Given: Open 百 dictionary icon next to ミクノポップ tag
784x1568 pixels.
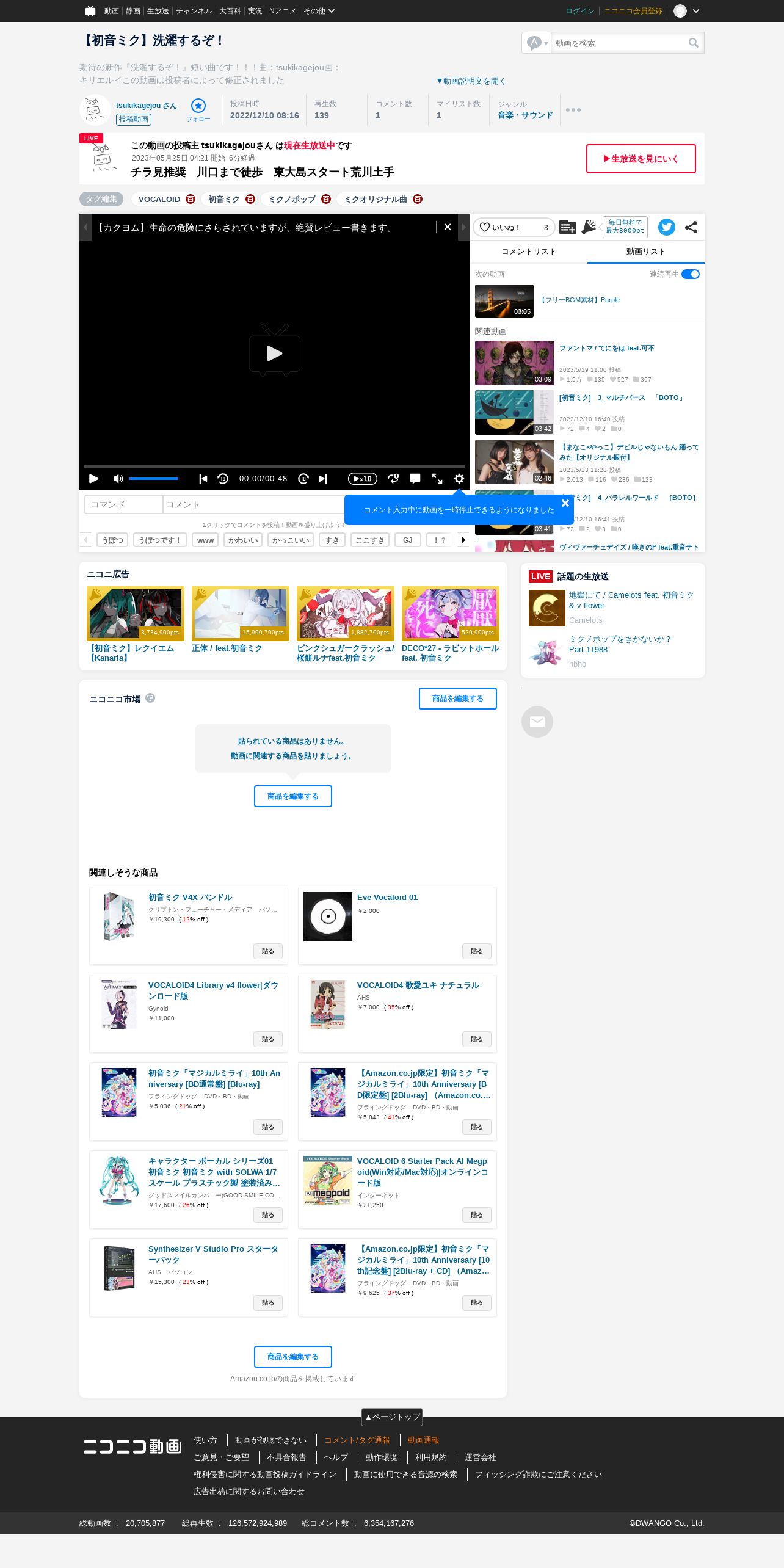Looking at the screenshot, I should click(x=326, y=199).
